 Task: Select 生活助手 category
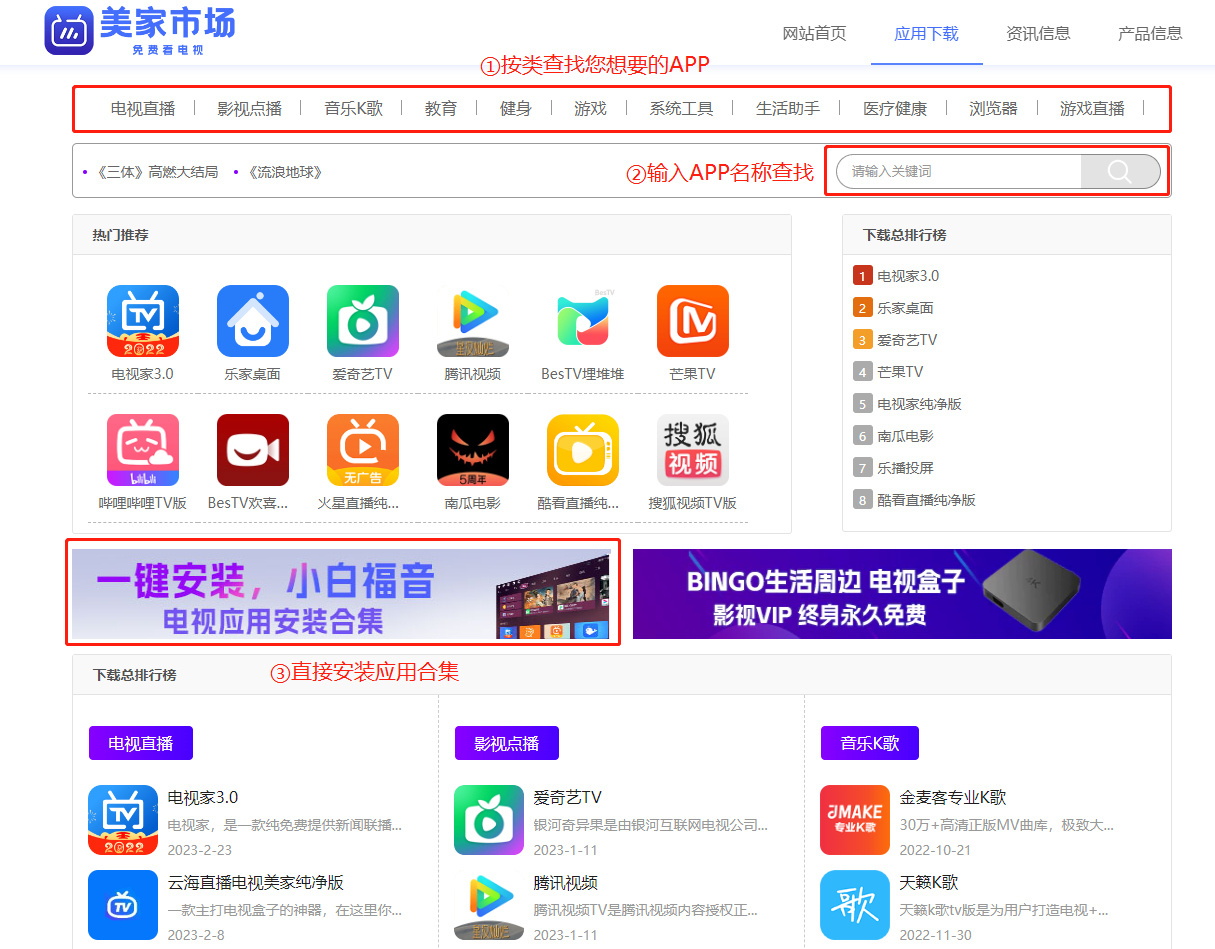click(788, 108)
